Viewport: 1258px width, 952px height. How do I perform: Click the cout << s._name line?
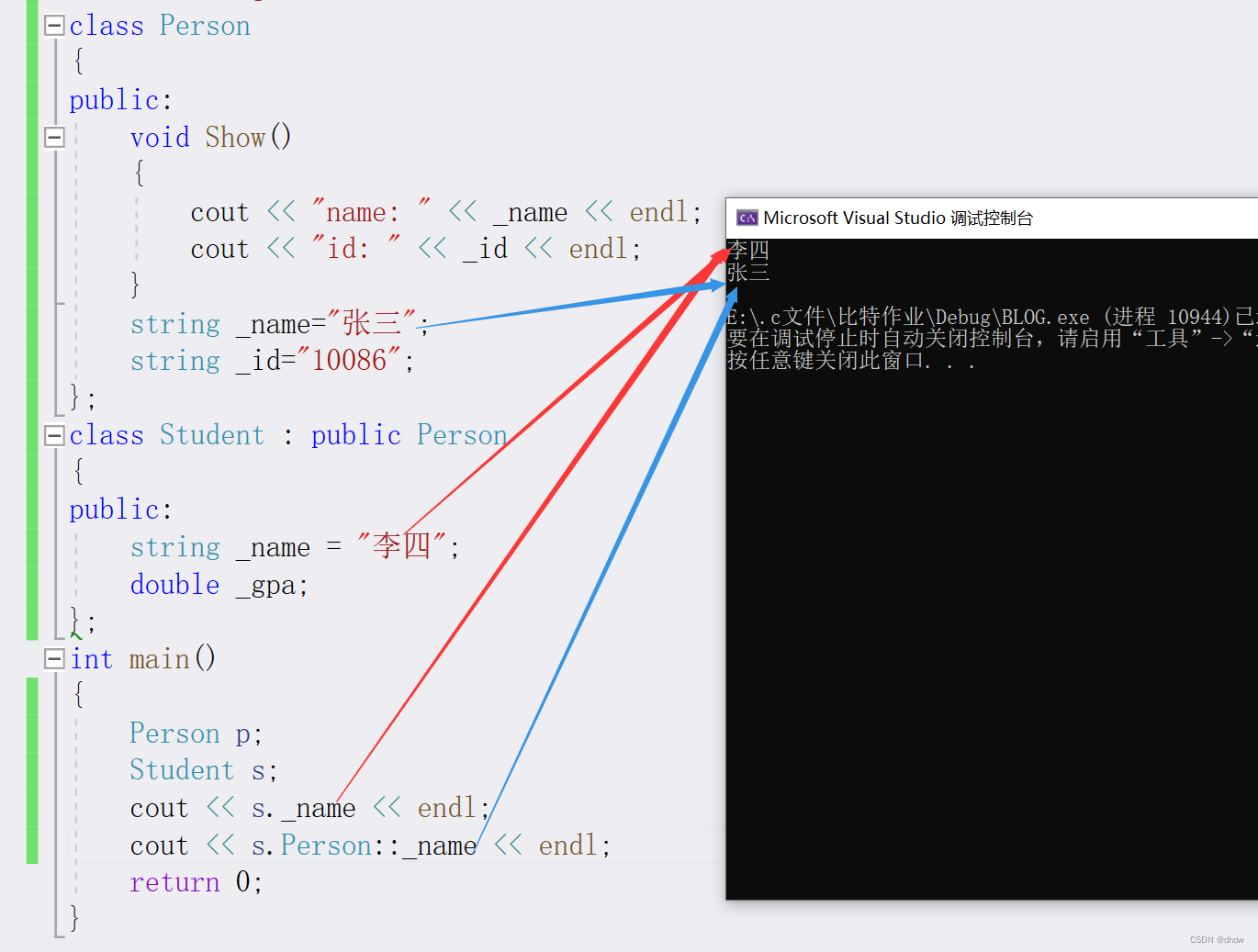coord(309,808)
